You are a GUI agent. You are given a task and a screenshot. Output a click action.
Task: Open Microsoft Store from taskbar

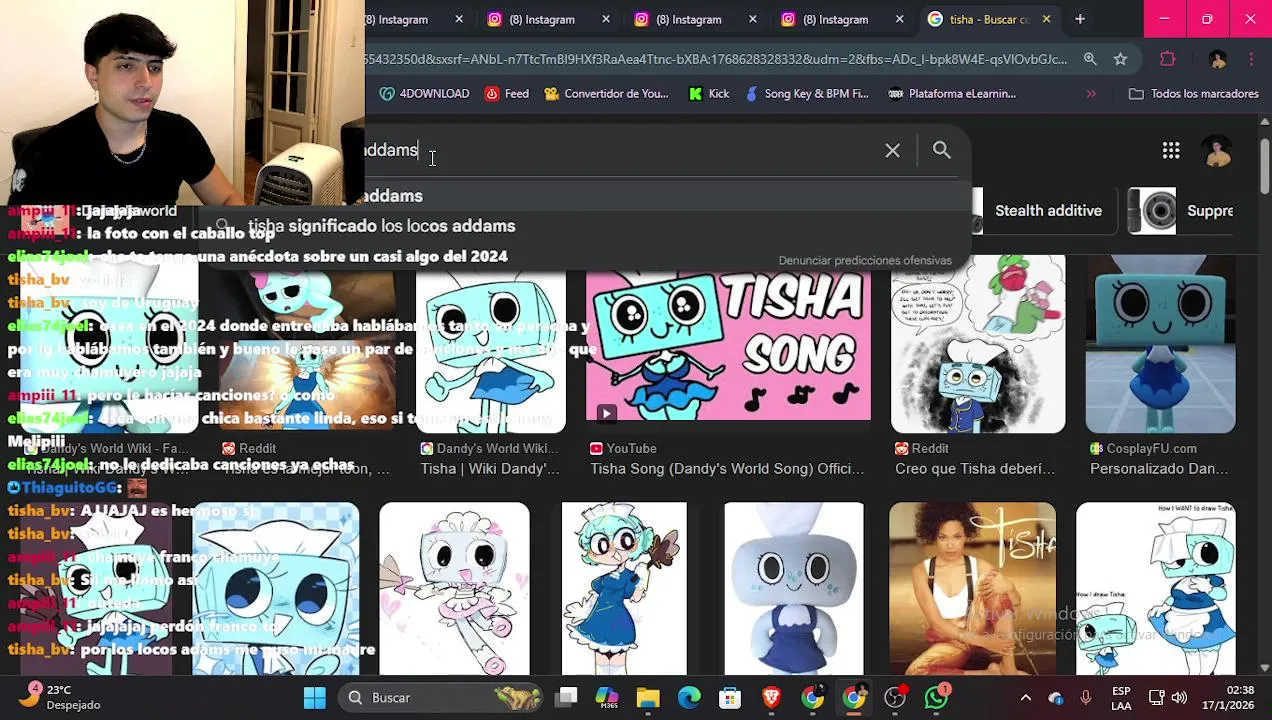click(730, 698)
